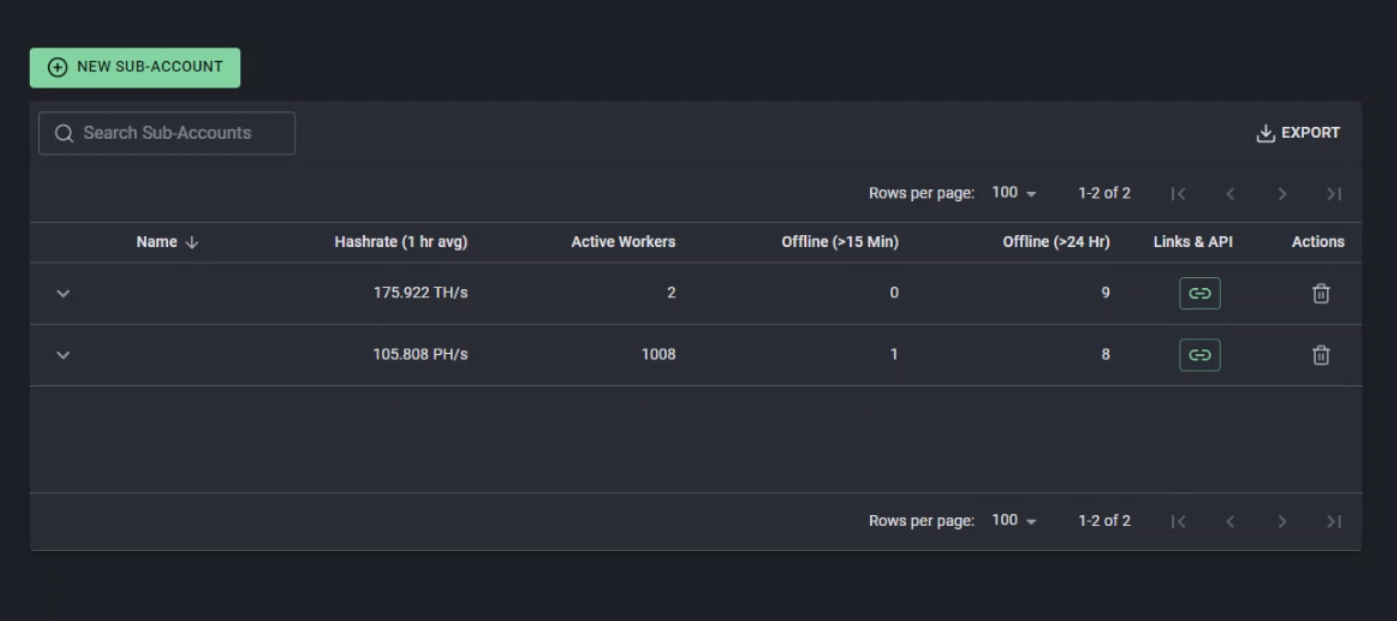Go to previous page in bottom pagination

1230,521
